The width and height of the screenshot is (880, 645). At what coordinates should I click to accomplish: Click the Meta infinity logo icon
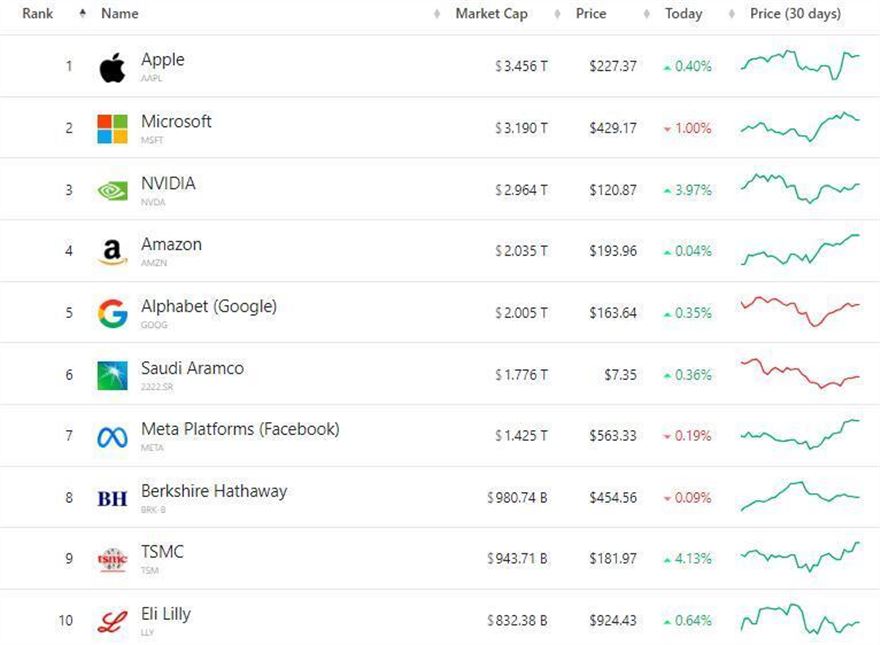coord(112,437)
